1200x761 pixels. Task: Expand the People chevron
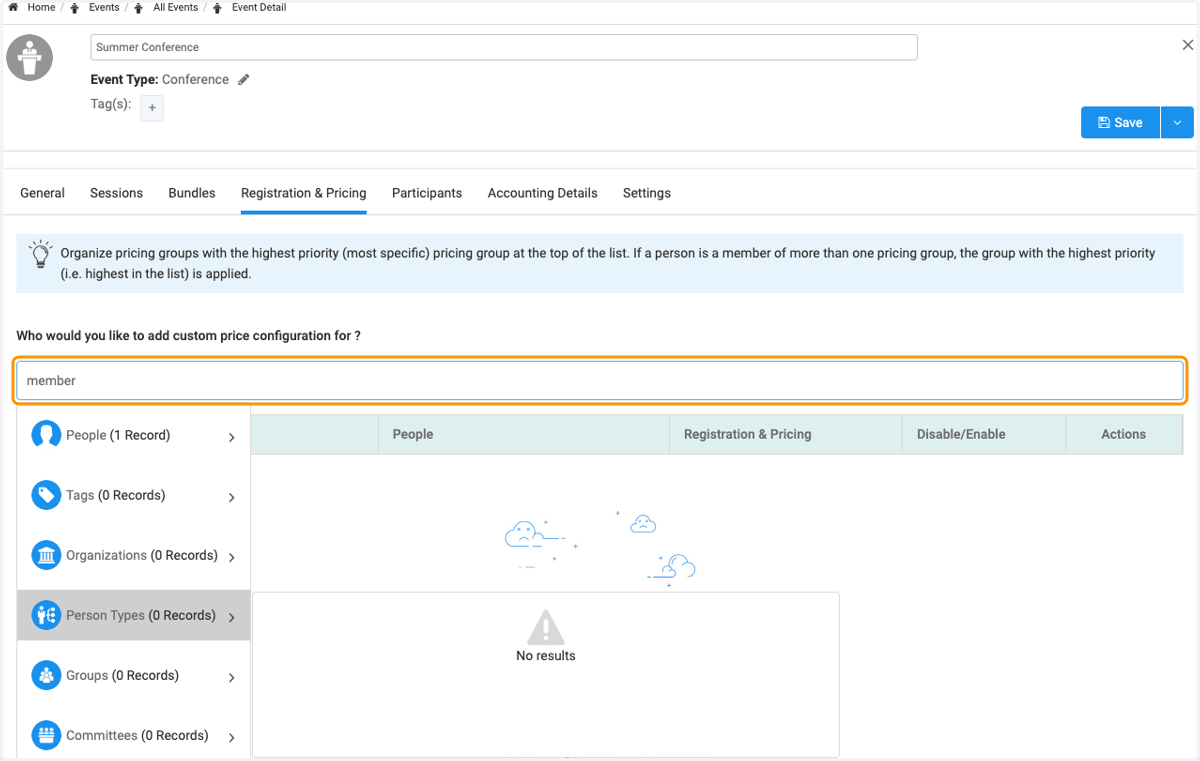tap(232, 437)
